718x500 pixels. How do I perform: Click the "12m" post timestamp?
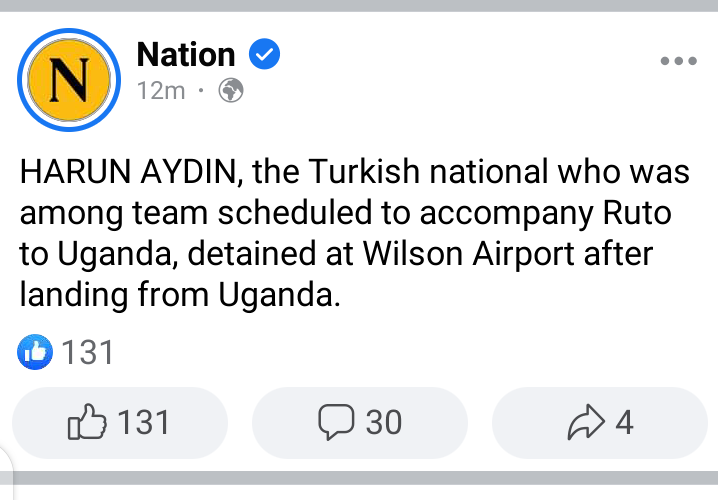[161, 91]
